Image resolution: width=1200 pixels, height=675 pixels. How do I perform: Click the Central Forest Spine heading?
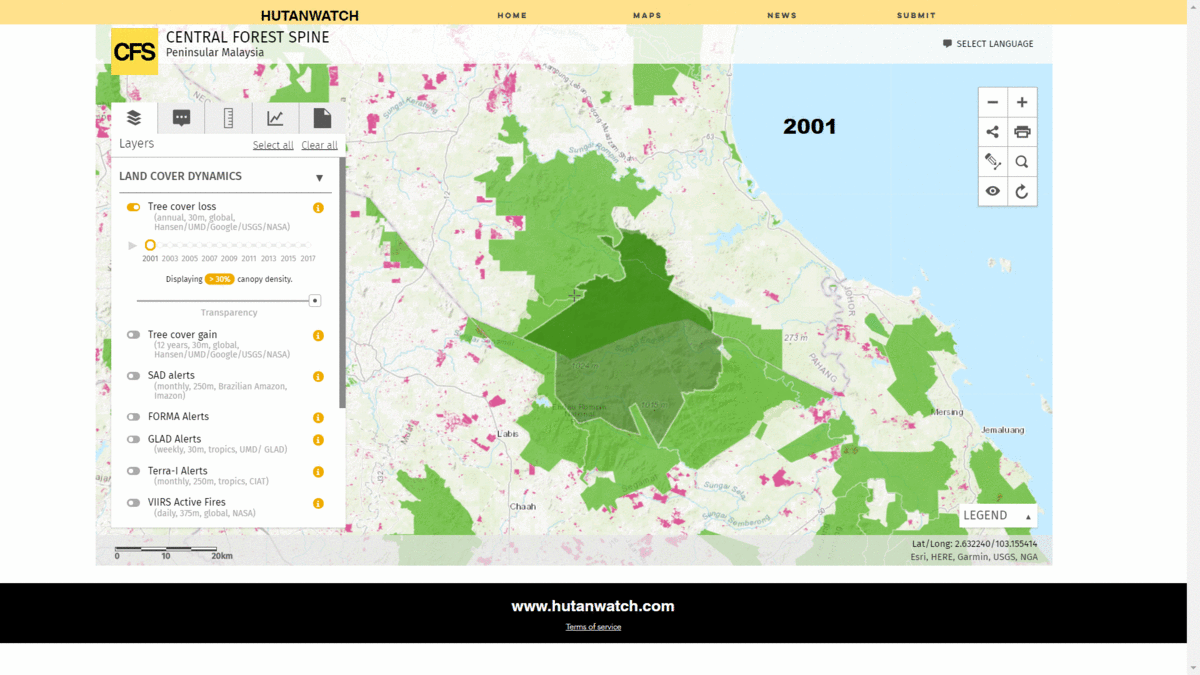tap(247, 37)
